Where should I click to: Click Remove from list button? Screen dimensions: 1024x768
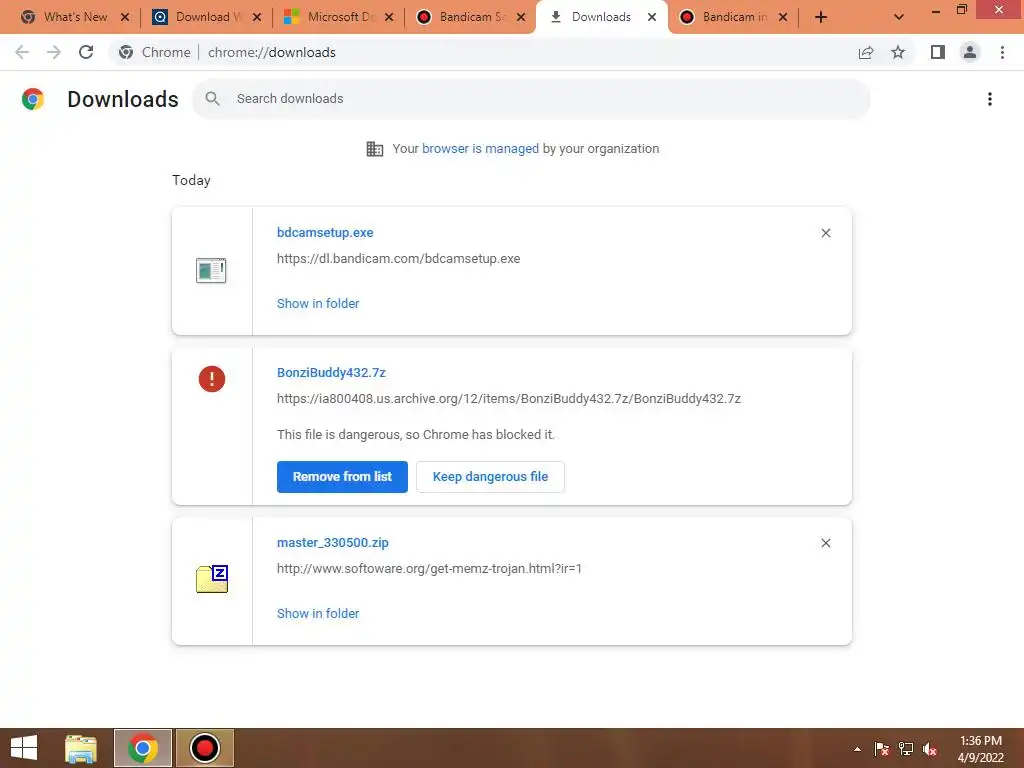click(342, 477)
